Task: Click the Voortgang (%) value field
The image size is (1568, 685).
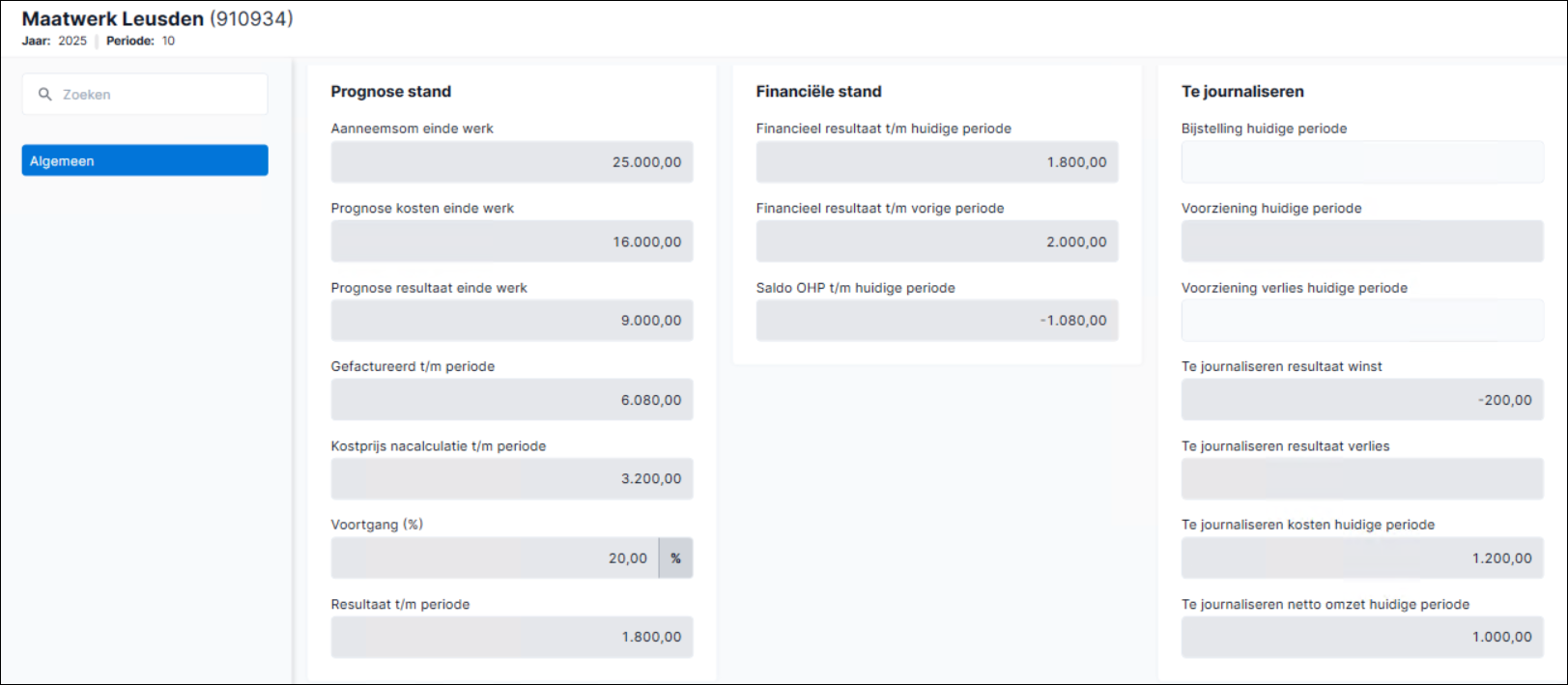Action: coord(495,558)
